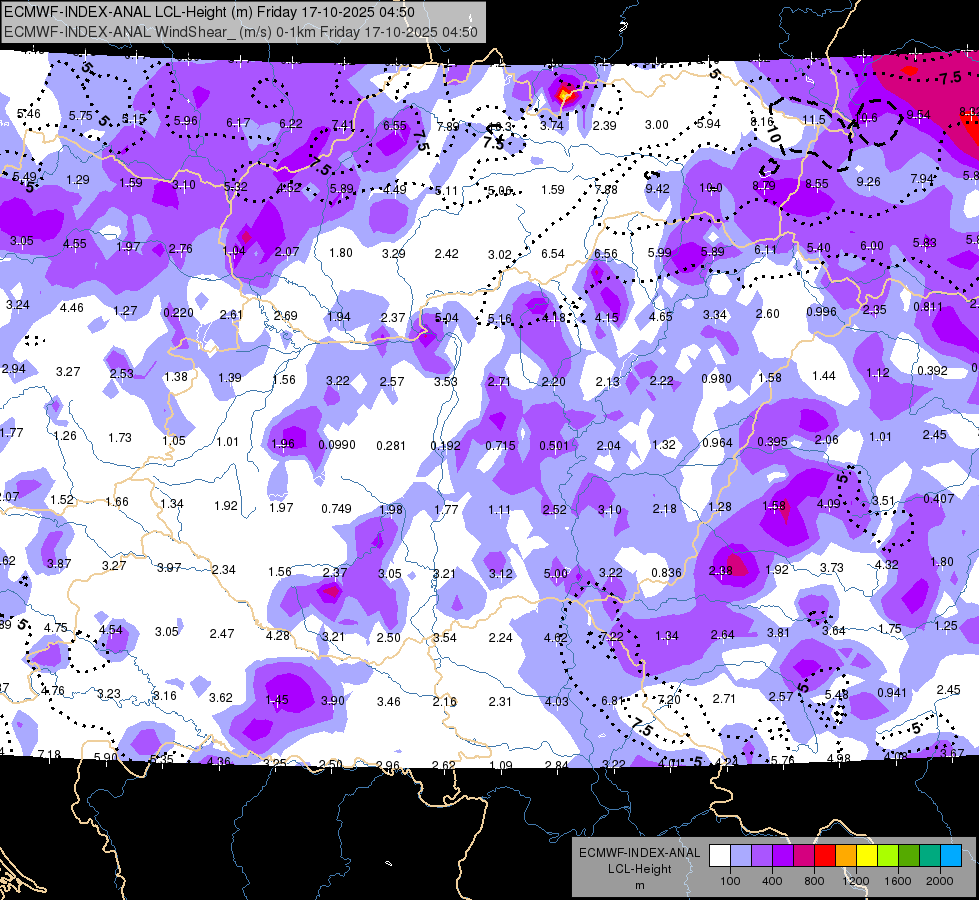Click the wind shear value 0.0990
This screenshot has width=979, height=900.
337,445
